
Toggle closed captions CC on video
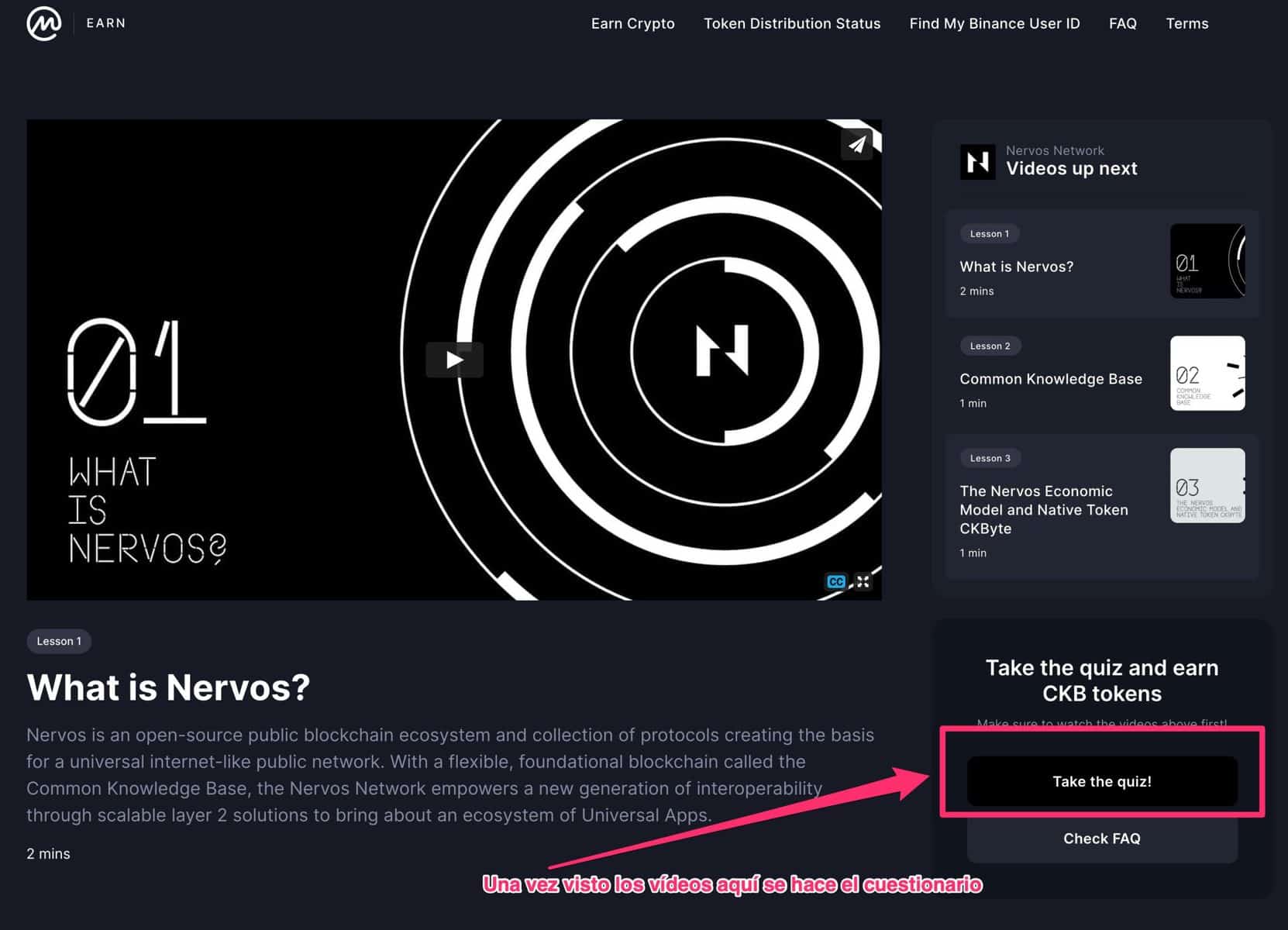[x=836, y=581]
